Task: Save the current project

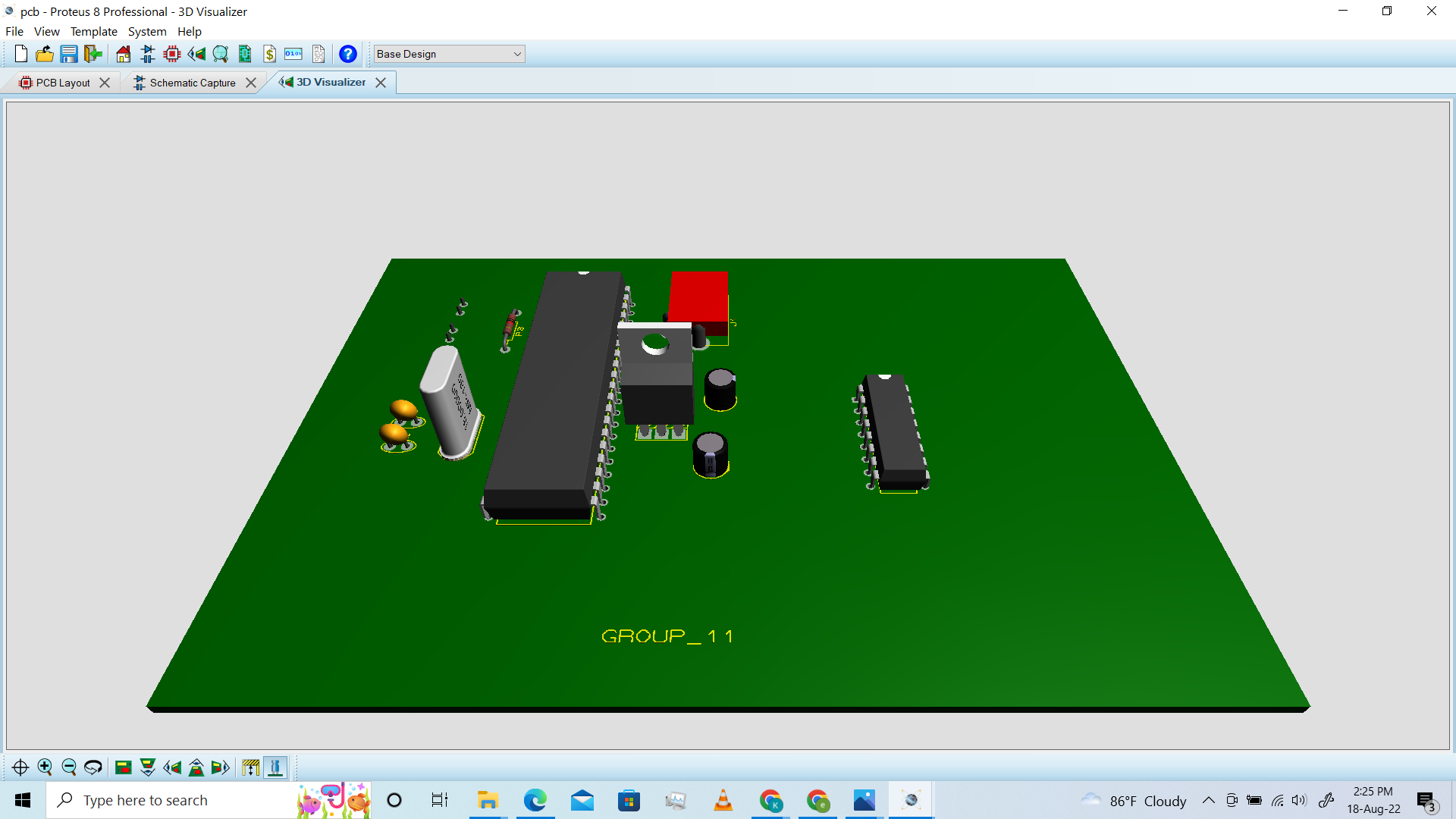Action: coord(69,54)
